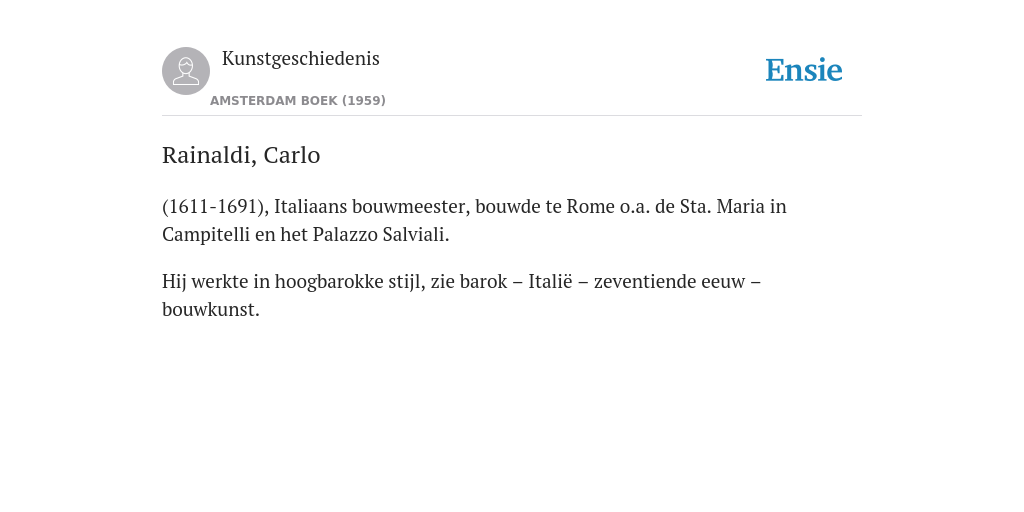Image resolution: width=1024 pixels, height=512 pixels.
Task: Click the horizontal divider under the header
Action: click(512, 116)
